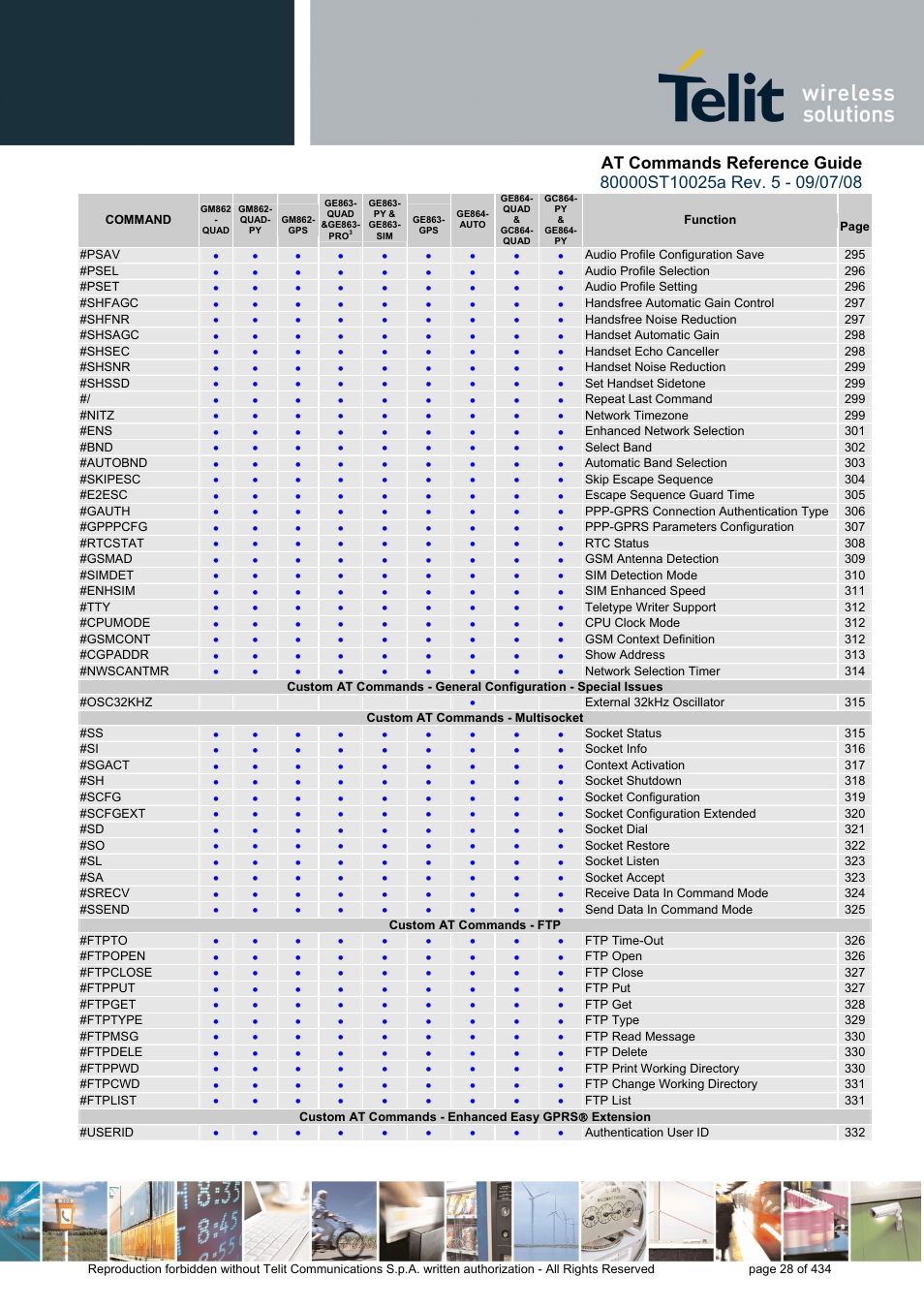This screenshot has height=1309, width=924.
Task: Select '#FTPTO' command entry
Action: pyautogui.click(x=104, y=941)
